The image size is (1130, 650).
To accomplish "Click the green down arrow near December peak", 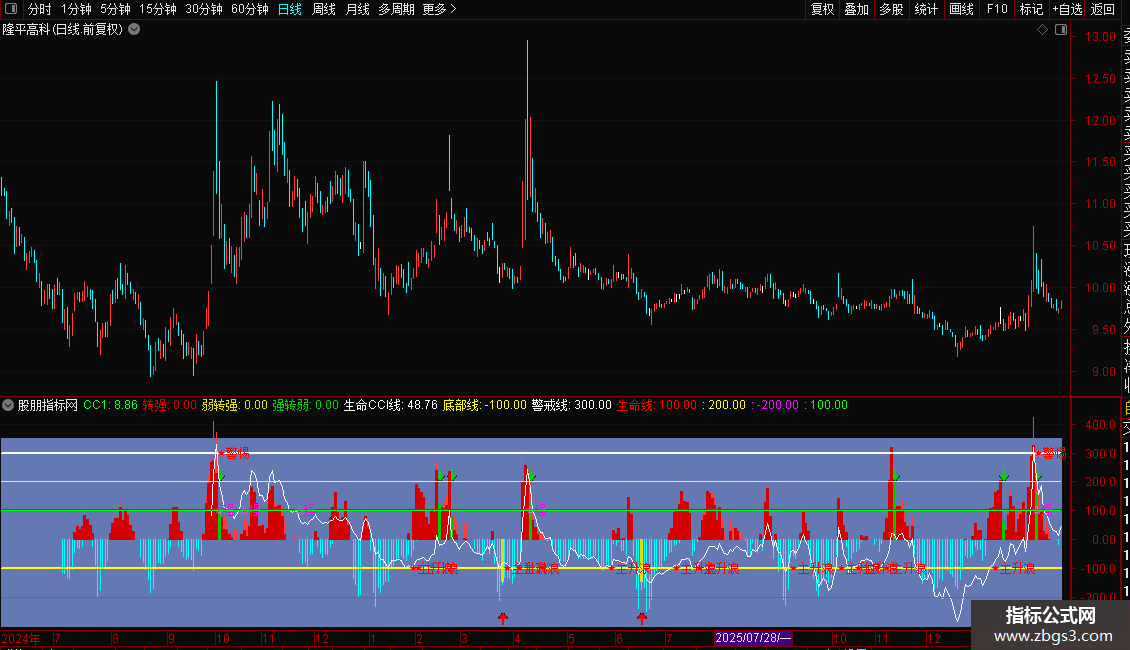I will (x=1003, y=476).
